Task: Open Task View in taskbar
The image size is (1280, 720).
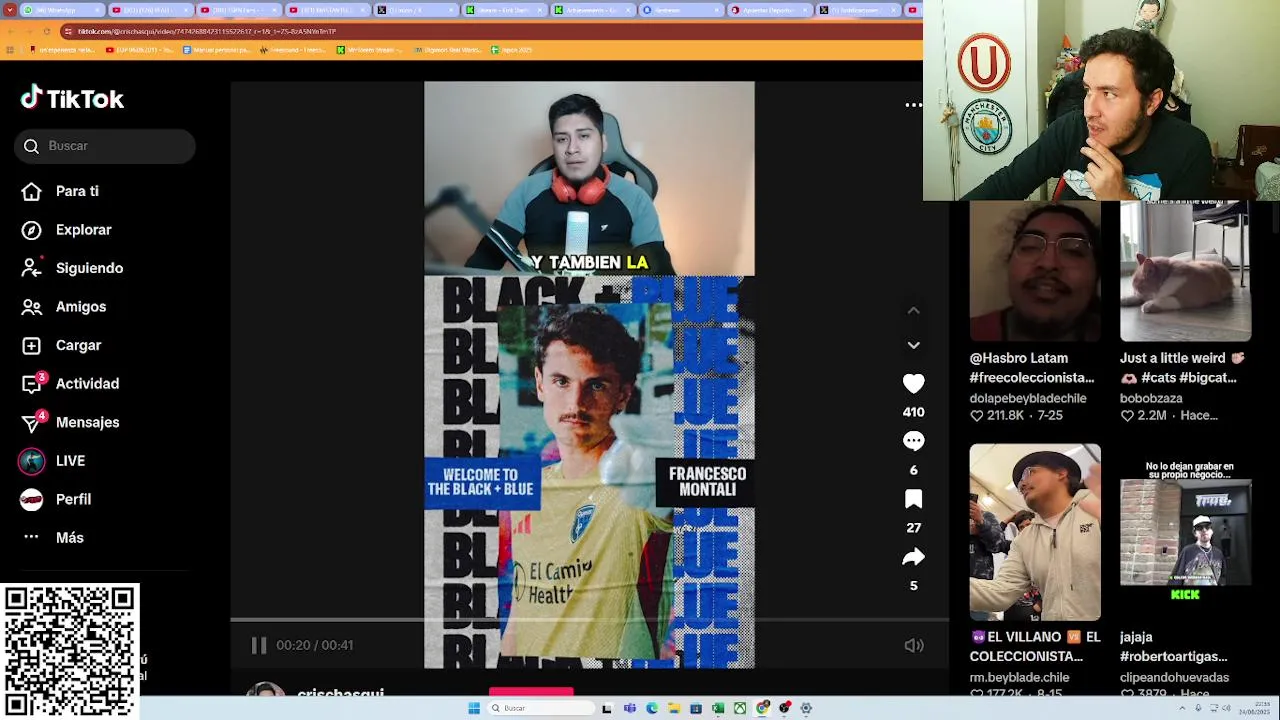Action: click(x=606, y=708)
